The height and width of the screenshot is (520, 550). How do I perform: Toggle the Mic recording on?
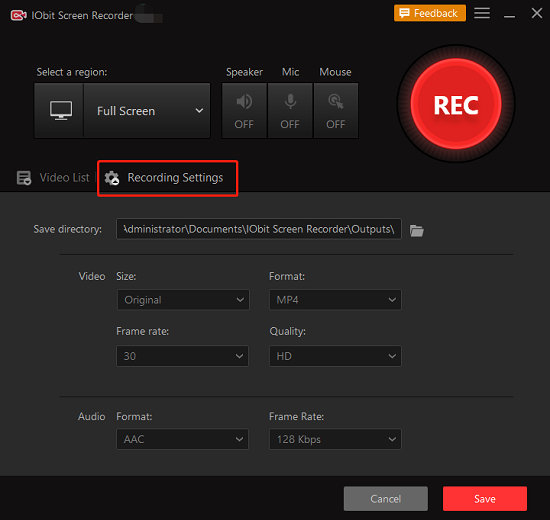coord(290,111)
